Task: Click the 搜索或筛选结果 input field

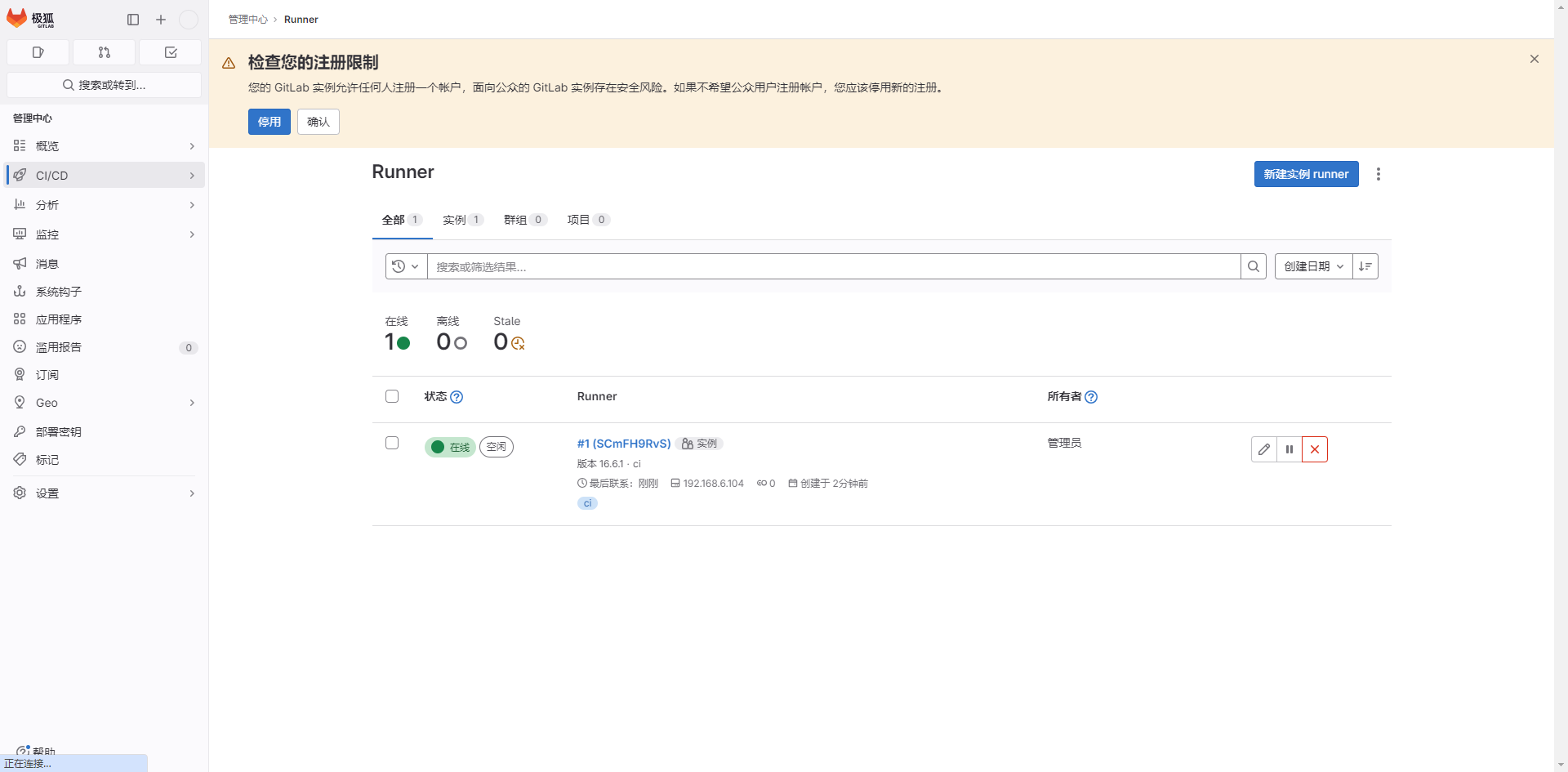Action: coord(833,266)
